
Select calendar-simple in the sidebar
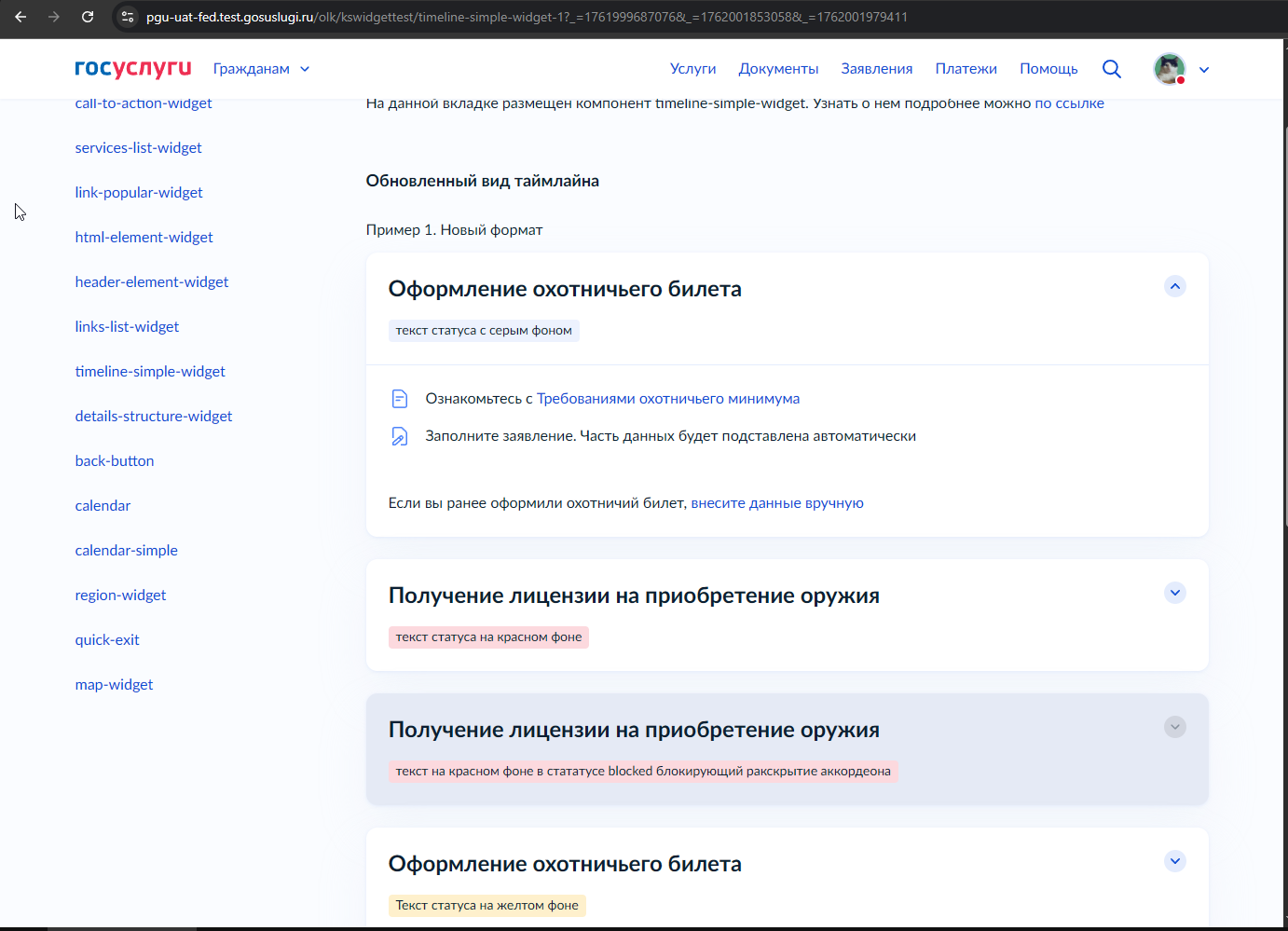coord(126,551)
